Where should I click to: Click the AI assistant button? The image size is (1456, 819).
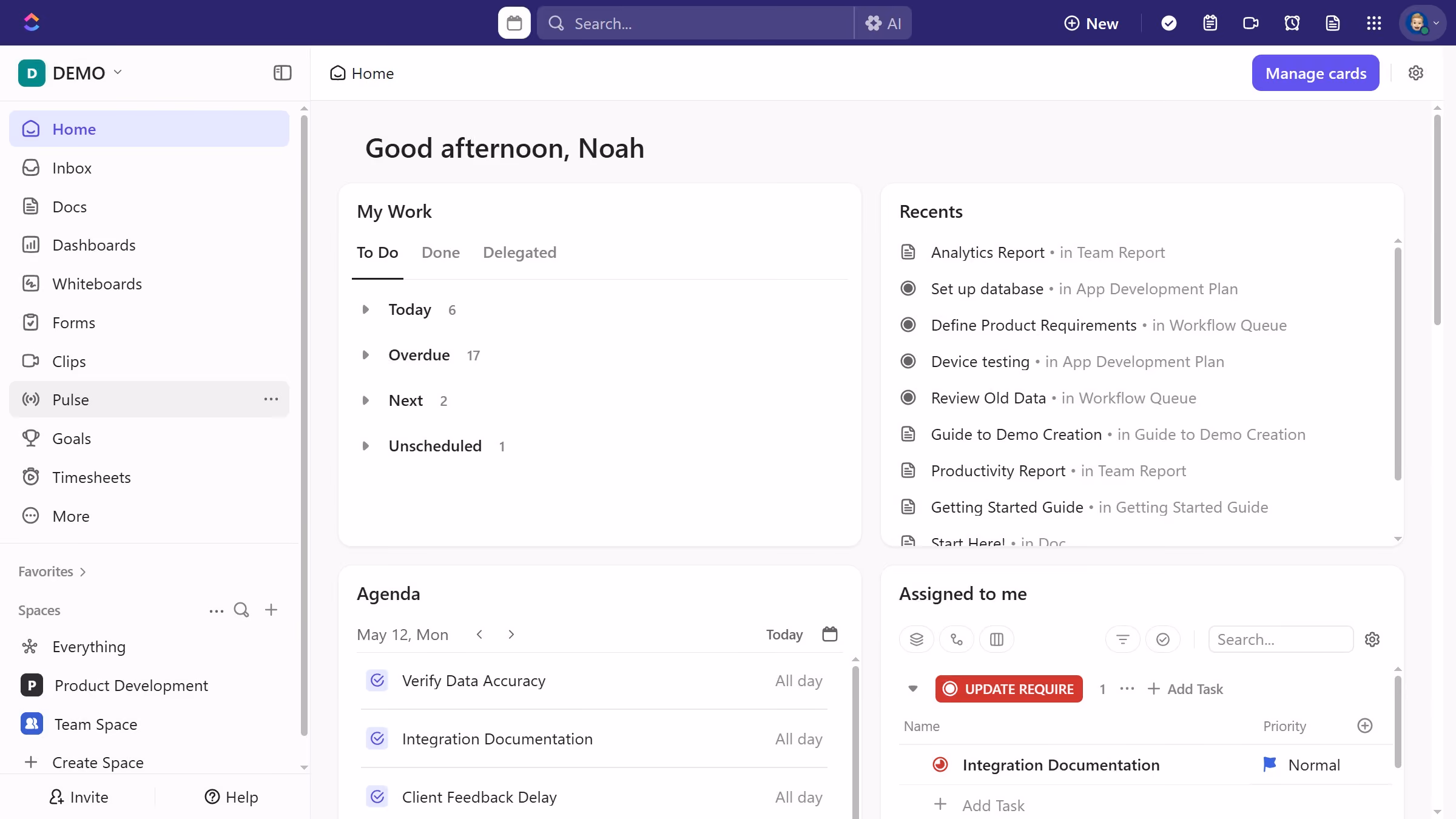point(883,23)
